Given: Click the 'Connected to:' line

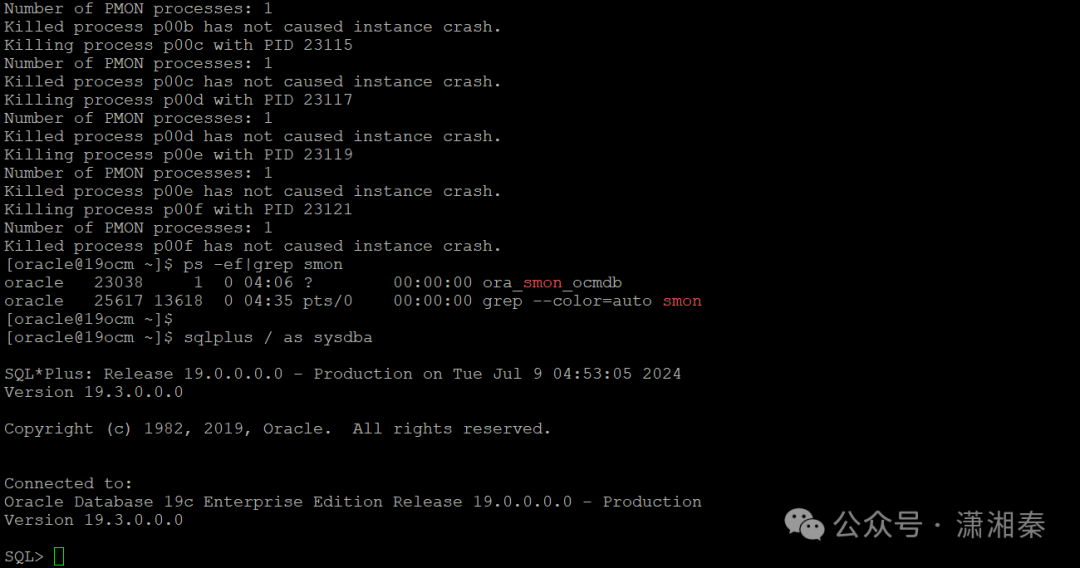Looking at the screenshot, I should pos(68,483).
